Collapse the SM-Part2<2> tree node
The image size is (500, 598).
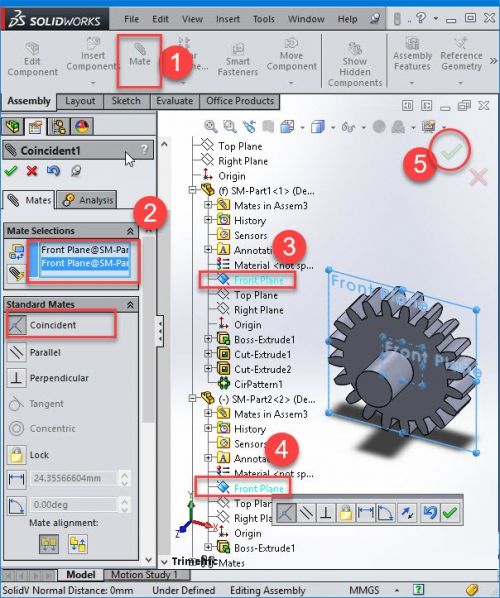[x=193, y=398]
